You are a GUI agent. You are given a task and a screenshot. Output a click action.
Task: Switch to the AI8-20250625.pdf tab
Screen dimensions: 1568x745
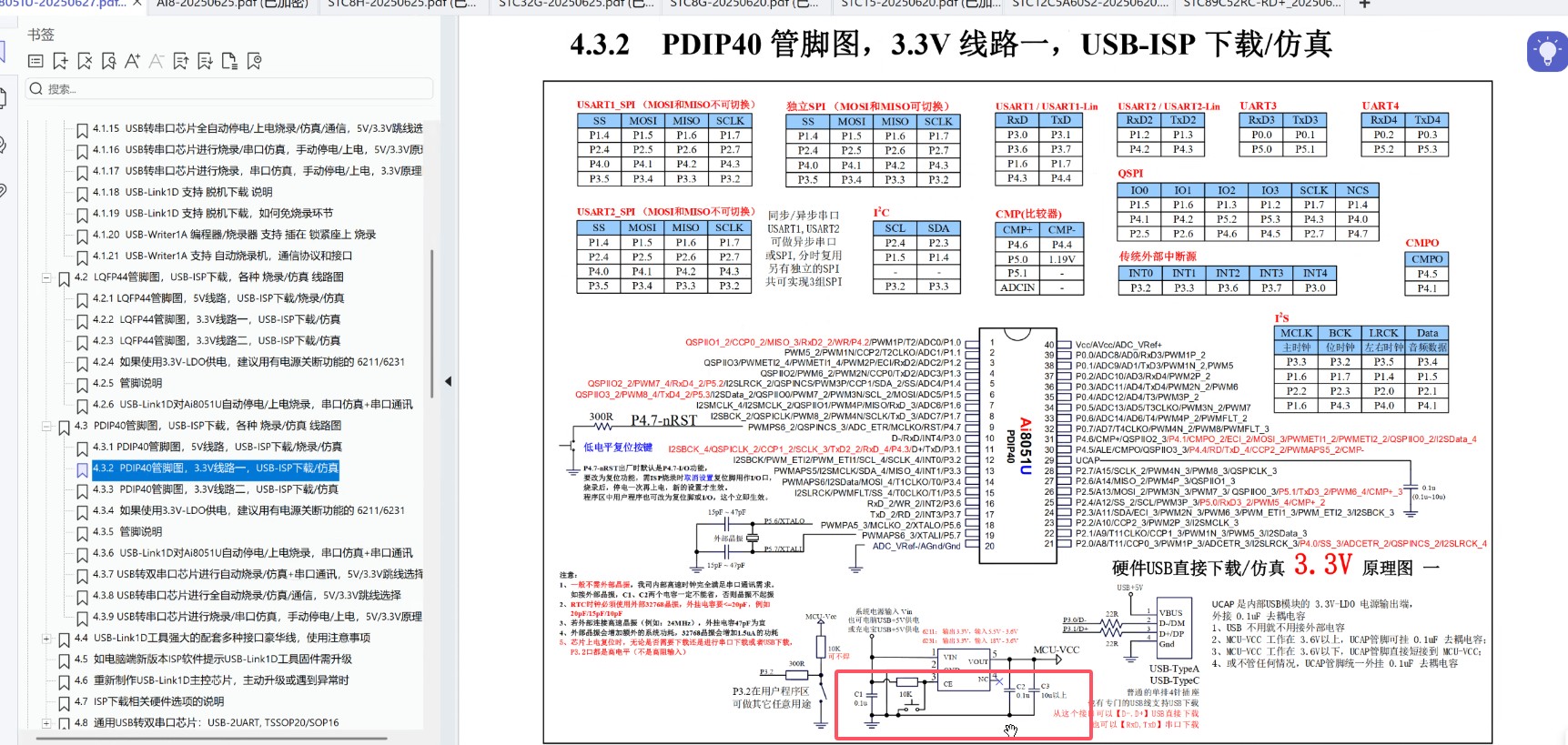coord(232,5)
